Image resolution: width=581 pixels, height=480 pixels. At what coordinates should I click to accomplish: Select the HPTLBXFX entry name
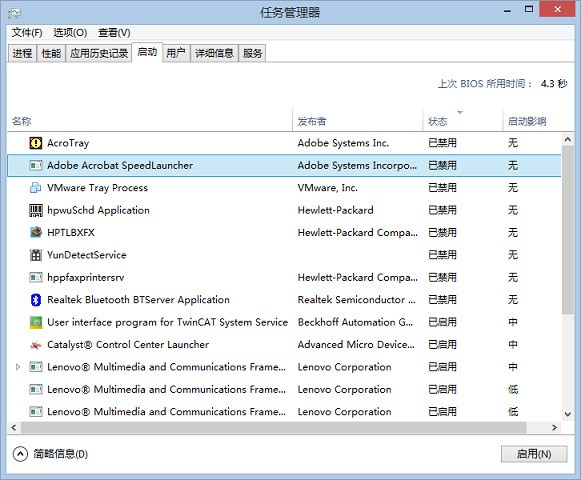click(x=71, y=233)
